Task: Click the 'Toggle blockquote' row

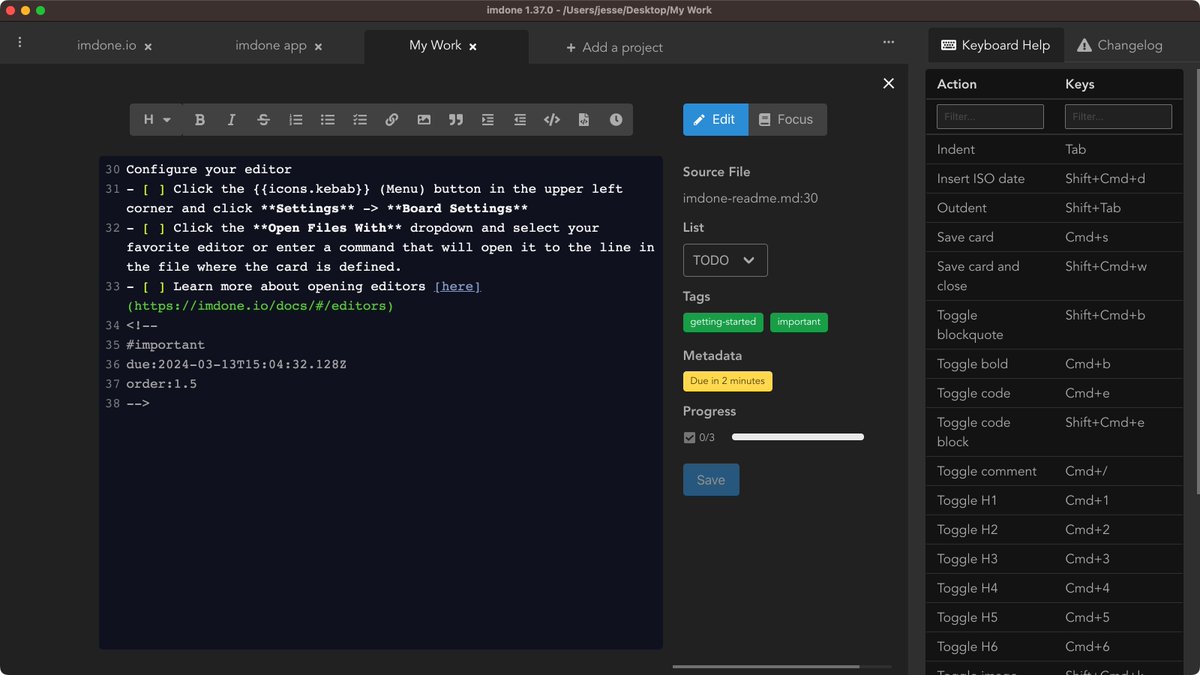Action: pyautogui.click(x=1054, y=325)
